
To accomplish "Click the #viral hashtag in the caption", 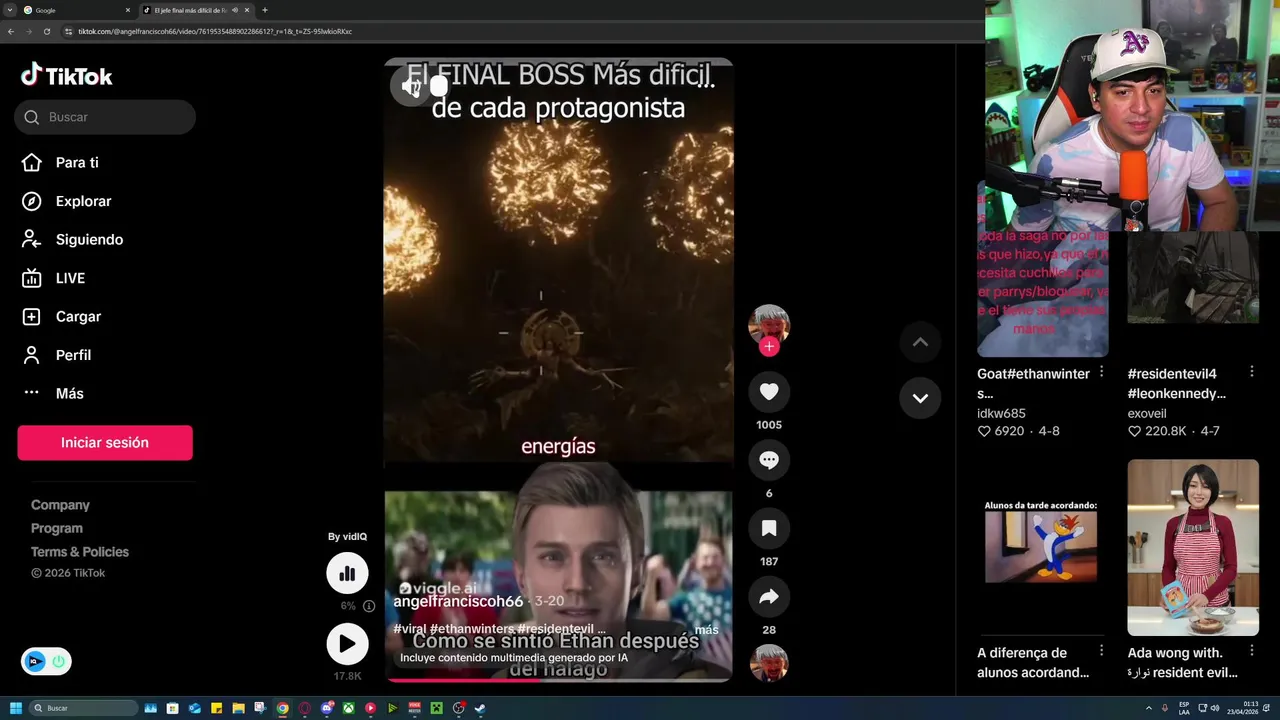I will tap(410, 629).
